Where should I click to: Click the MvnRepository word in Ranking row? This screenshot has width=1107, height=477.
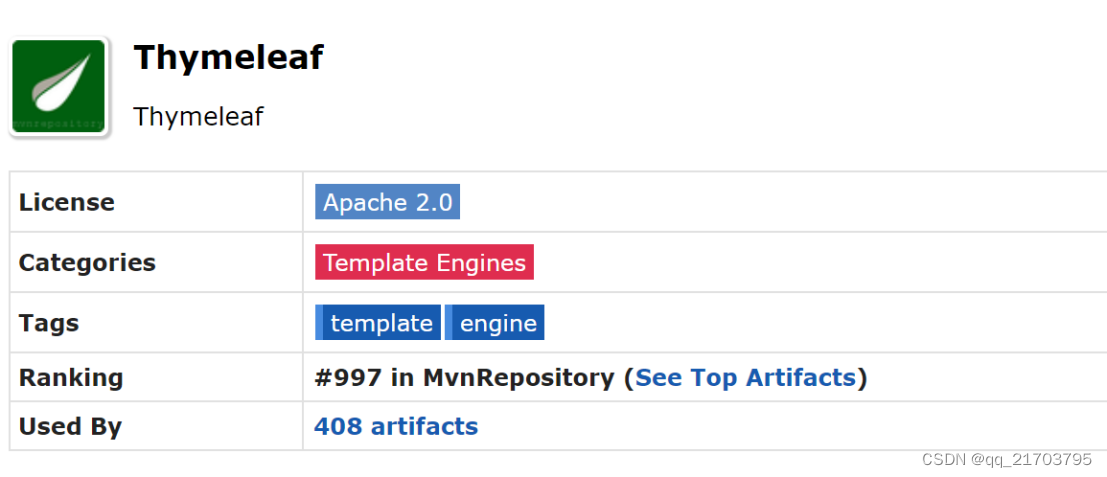(x=519, y=378)
